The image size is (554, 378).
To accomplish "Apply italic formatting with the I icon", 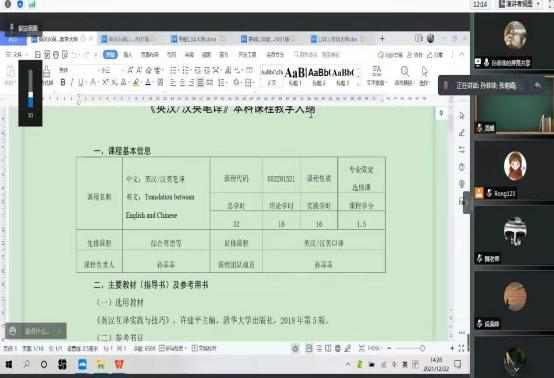I will pyautogui.click(x=72, y=82).
